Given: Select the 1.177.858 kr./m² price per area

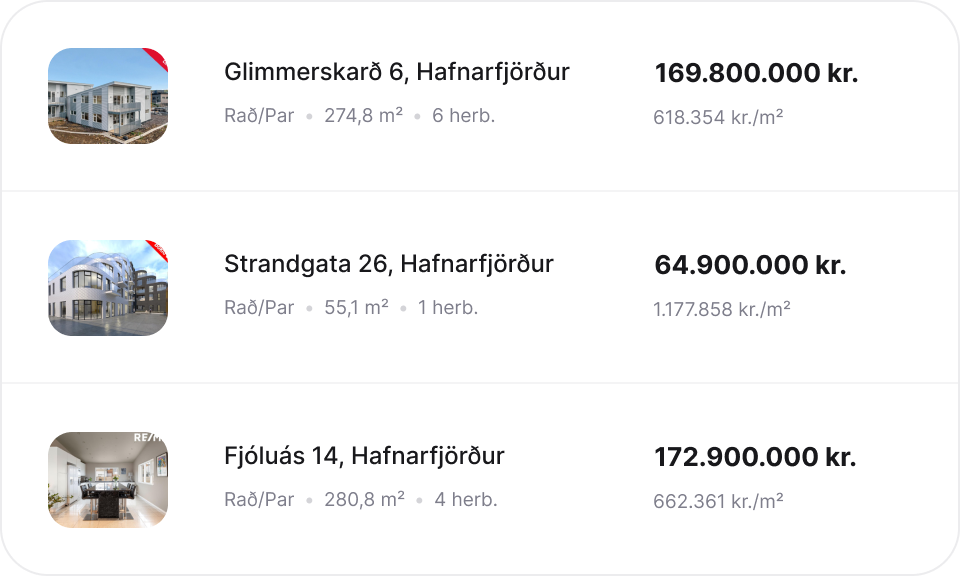Looking at the screenshot, I should click(722, 309).
